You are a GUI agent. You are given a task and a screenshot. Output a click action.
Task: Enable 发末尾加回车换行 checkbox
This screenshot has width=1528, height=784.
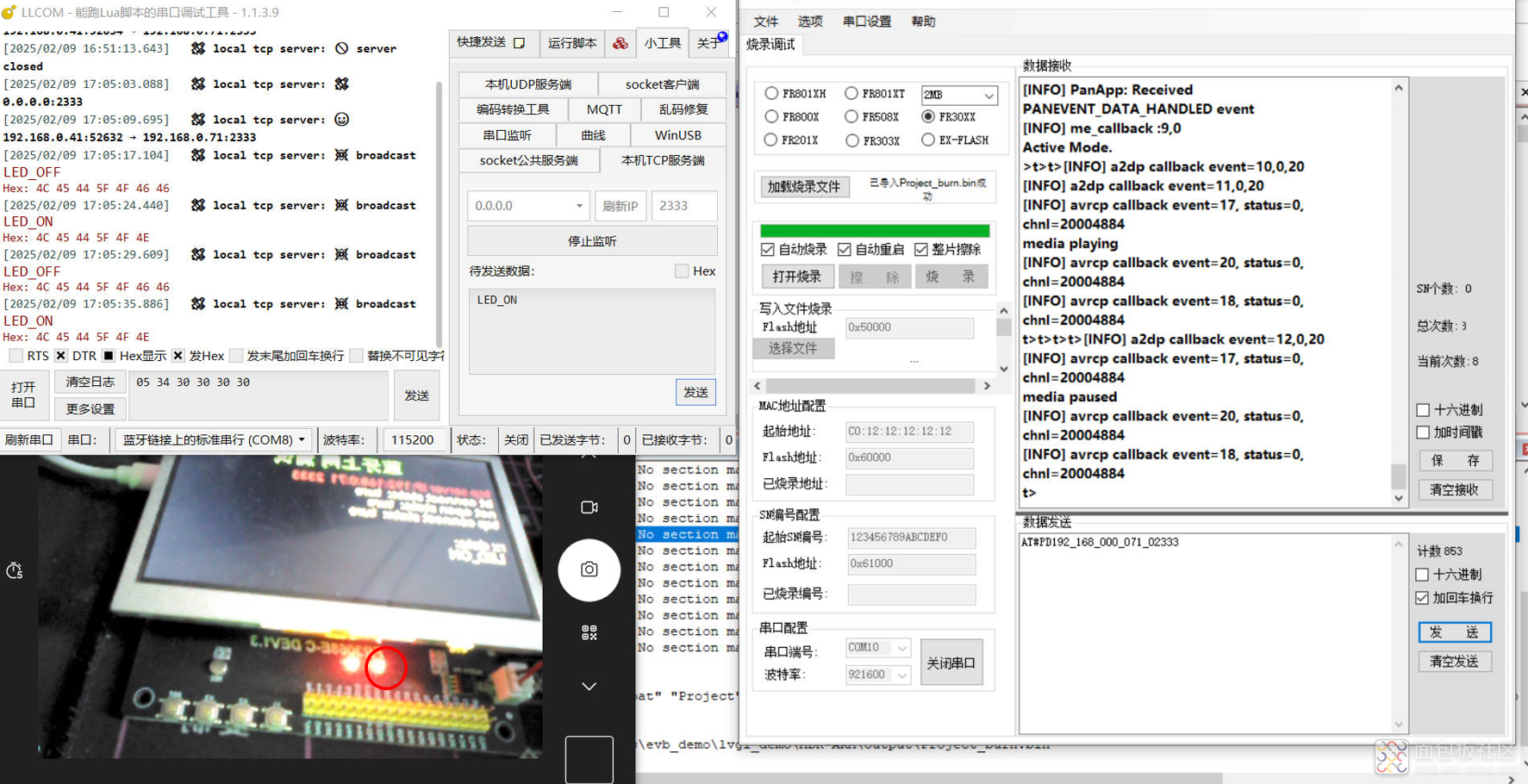click(x=236, y=356)
